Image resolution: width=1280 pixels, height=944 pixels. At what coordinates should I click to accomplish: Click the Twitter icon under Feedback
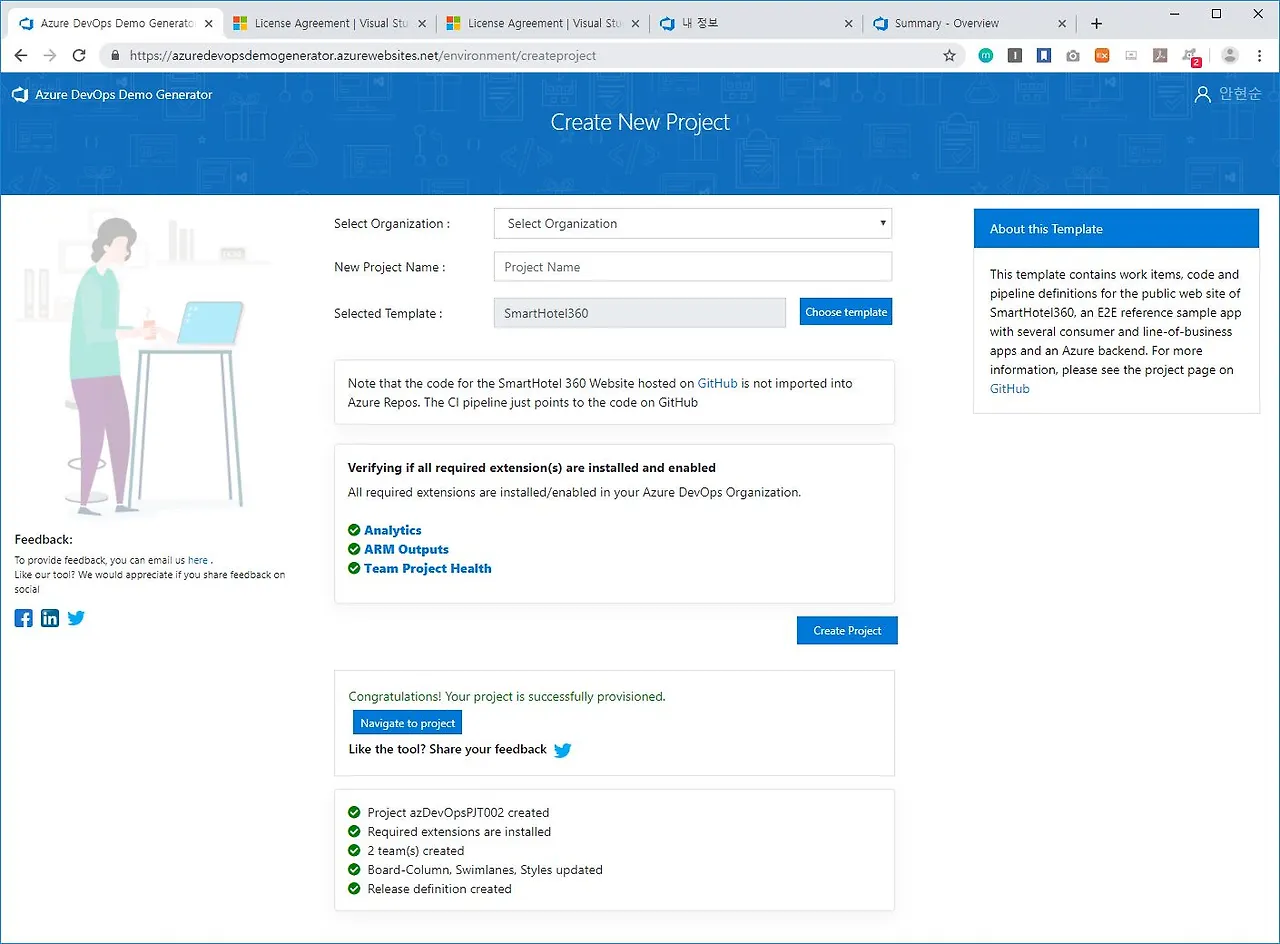tap(76, 618)
